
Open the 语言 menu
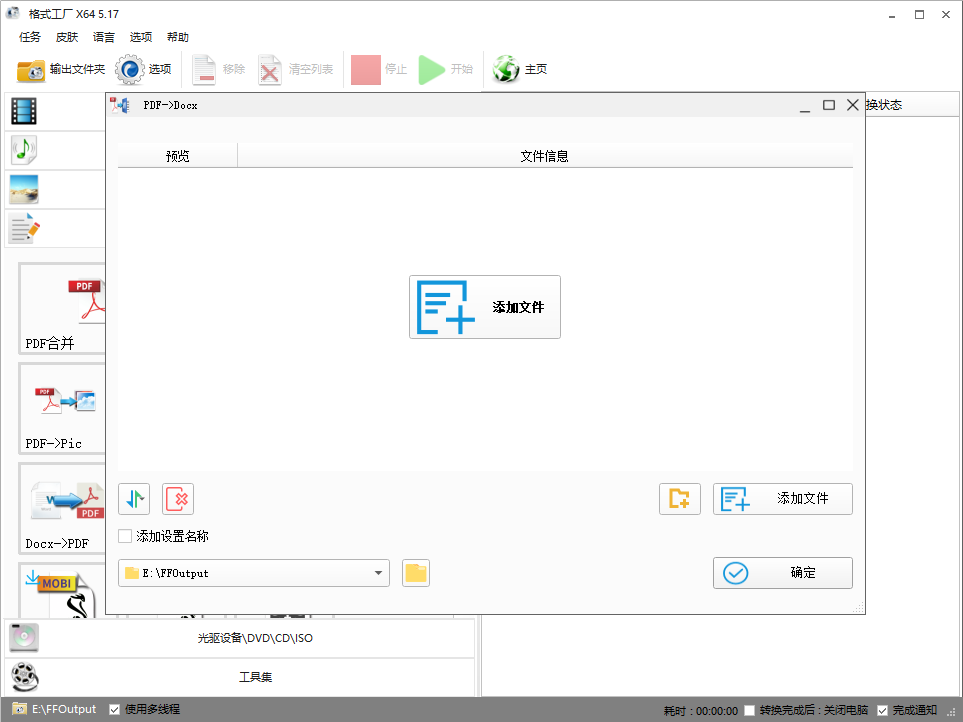coord(104,37)
